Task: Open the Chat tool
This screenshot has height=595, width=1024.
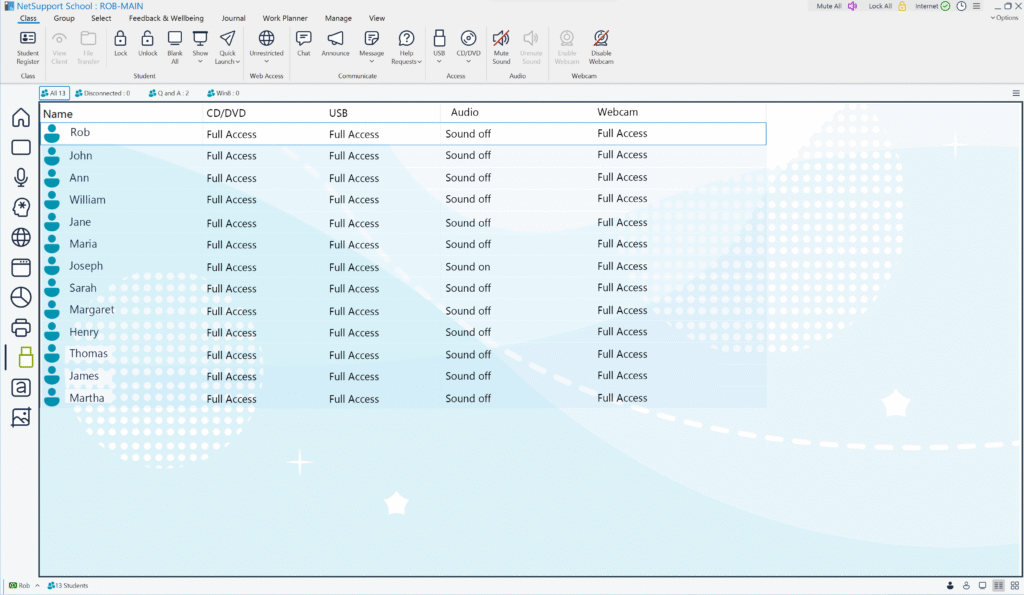Action: coord(304,44)
